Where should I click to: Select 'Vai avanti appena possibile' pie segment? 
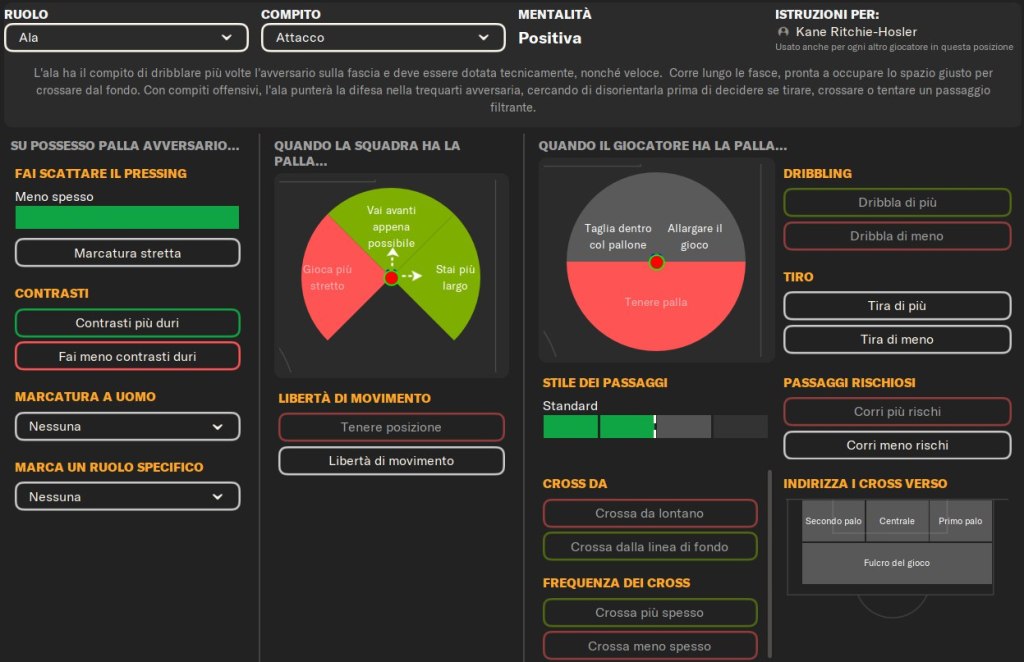pyautogui.click(x=391, y=220)
